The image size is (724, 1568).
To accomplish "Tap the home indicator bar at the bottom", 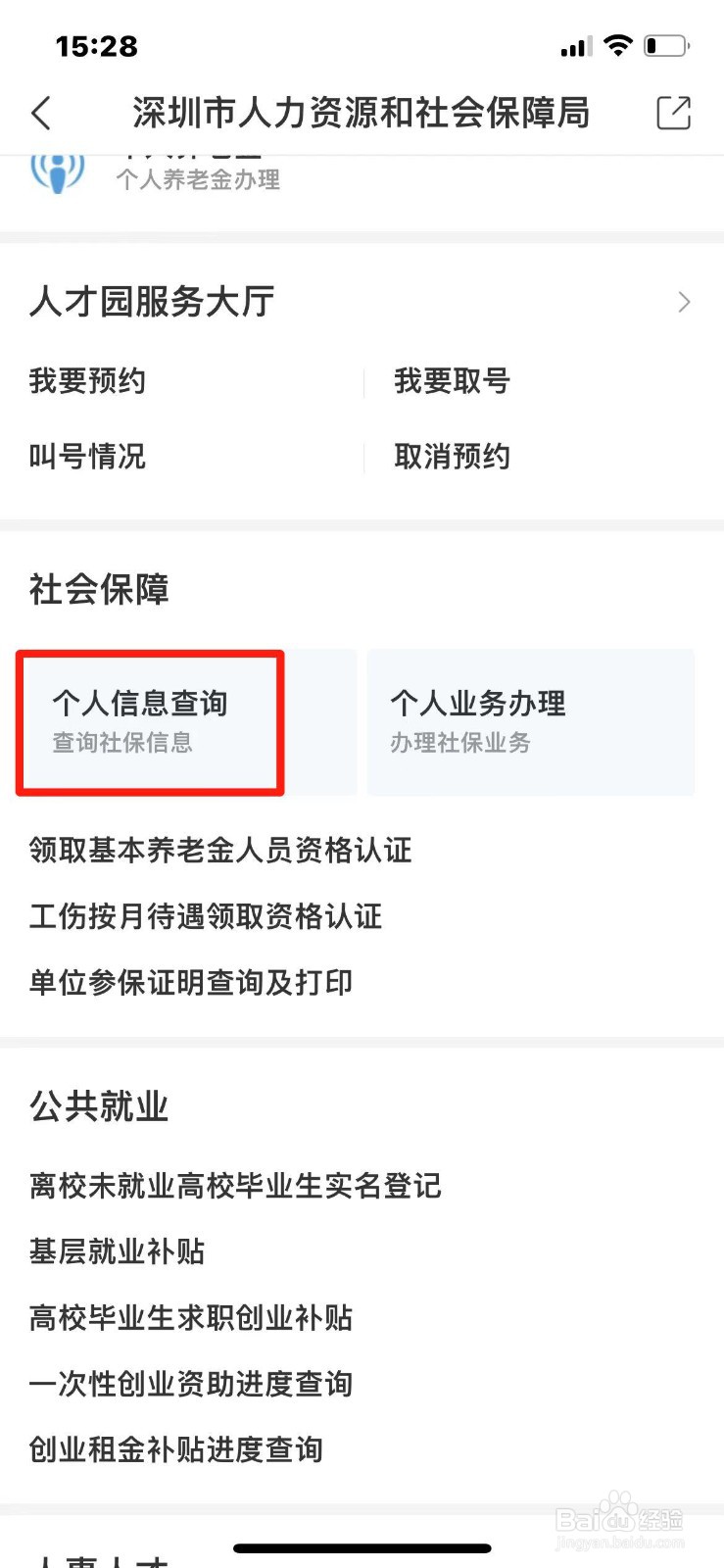I will pos(362,1548).
